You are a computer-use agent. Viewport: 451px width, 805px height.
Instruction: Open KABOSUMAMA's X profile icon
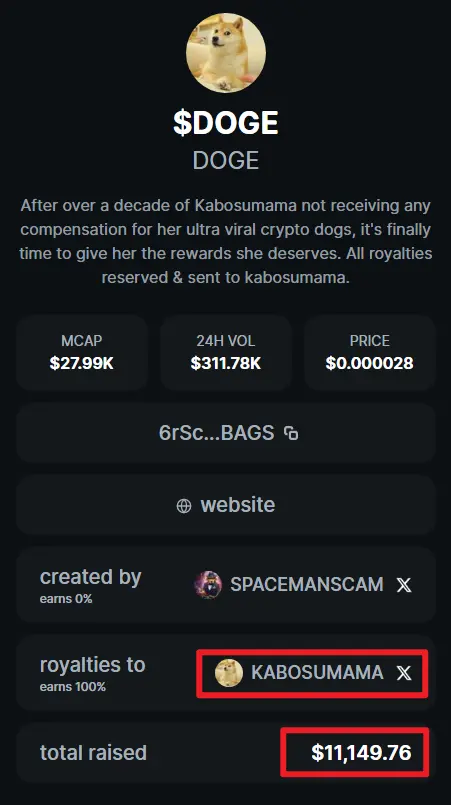(404, 673)
